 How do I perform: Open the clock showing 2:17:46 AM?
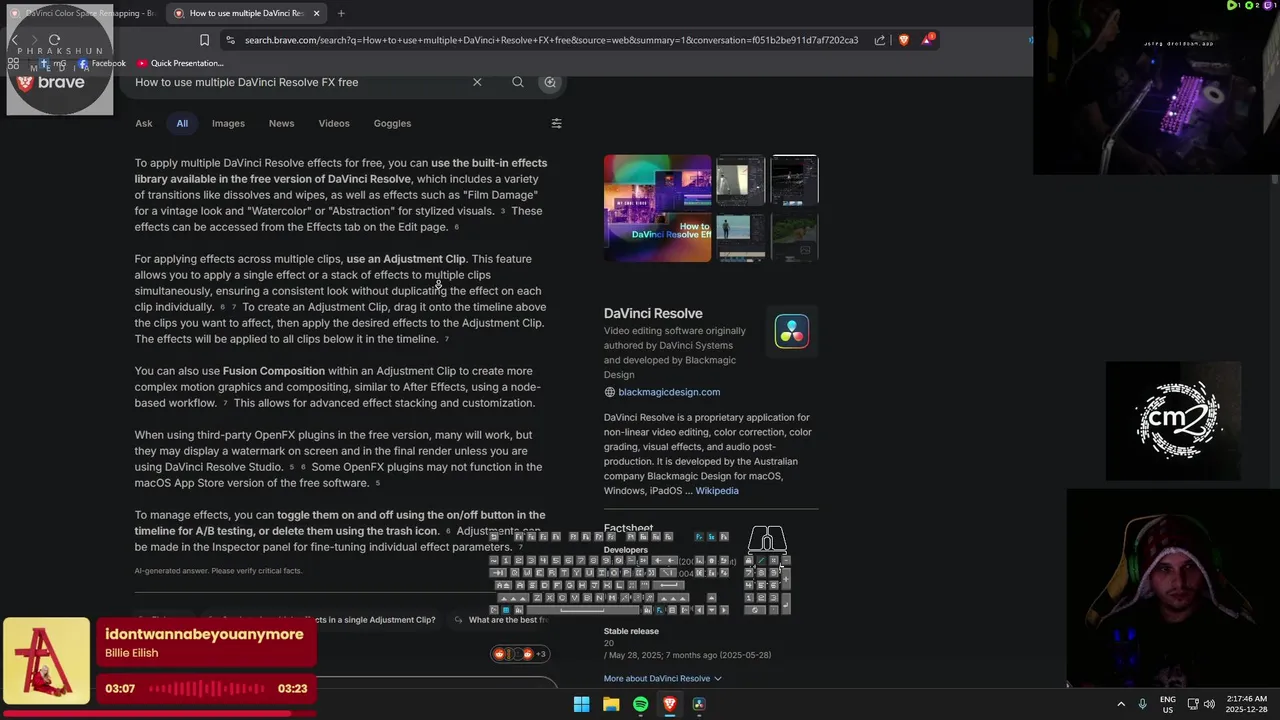pos(1246,704)
